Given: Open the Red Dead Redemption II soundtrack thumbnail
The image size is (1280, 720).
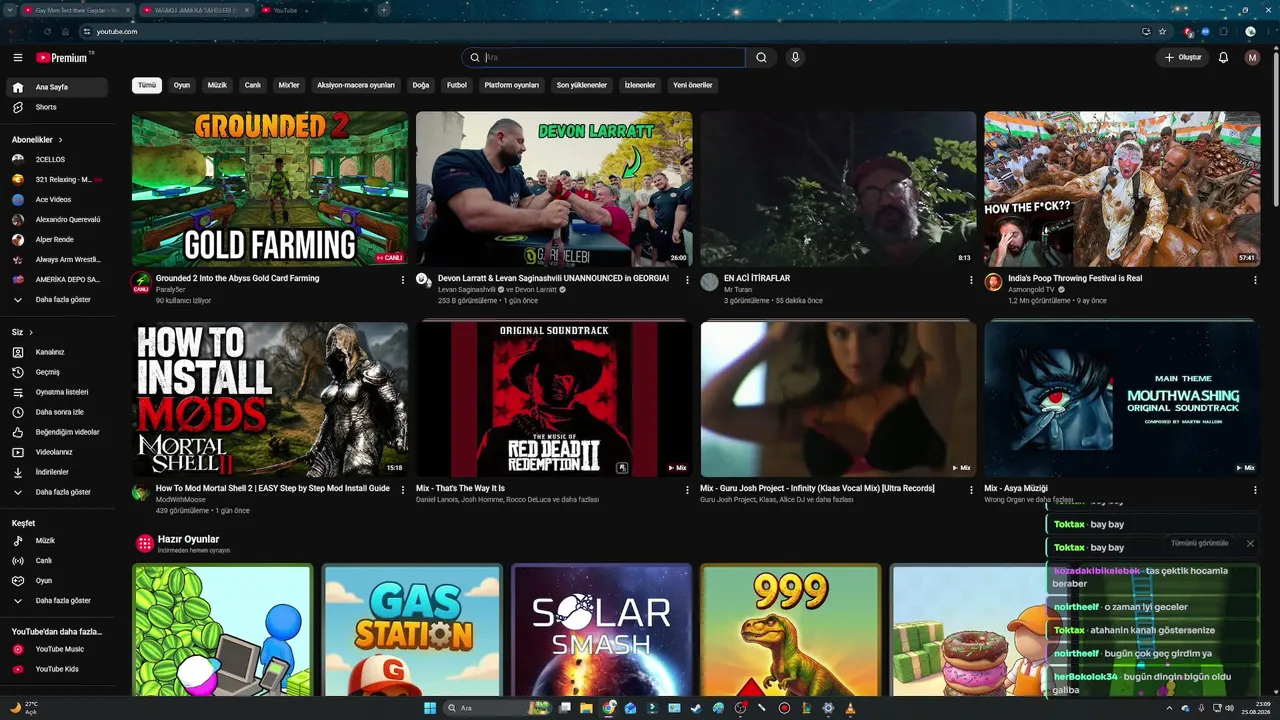Looking at the screenshot, I should 554,399.
